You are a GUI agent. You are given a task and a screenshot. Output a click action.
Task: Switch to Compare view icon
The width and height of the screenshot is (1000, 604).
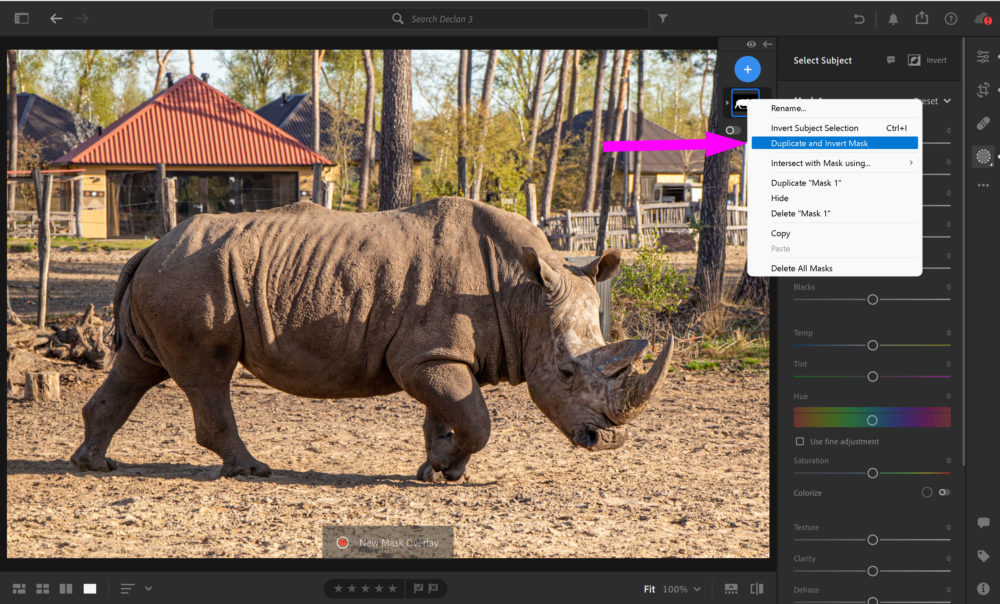pos(66,589)
